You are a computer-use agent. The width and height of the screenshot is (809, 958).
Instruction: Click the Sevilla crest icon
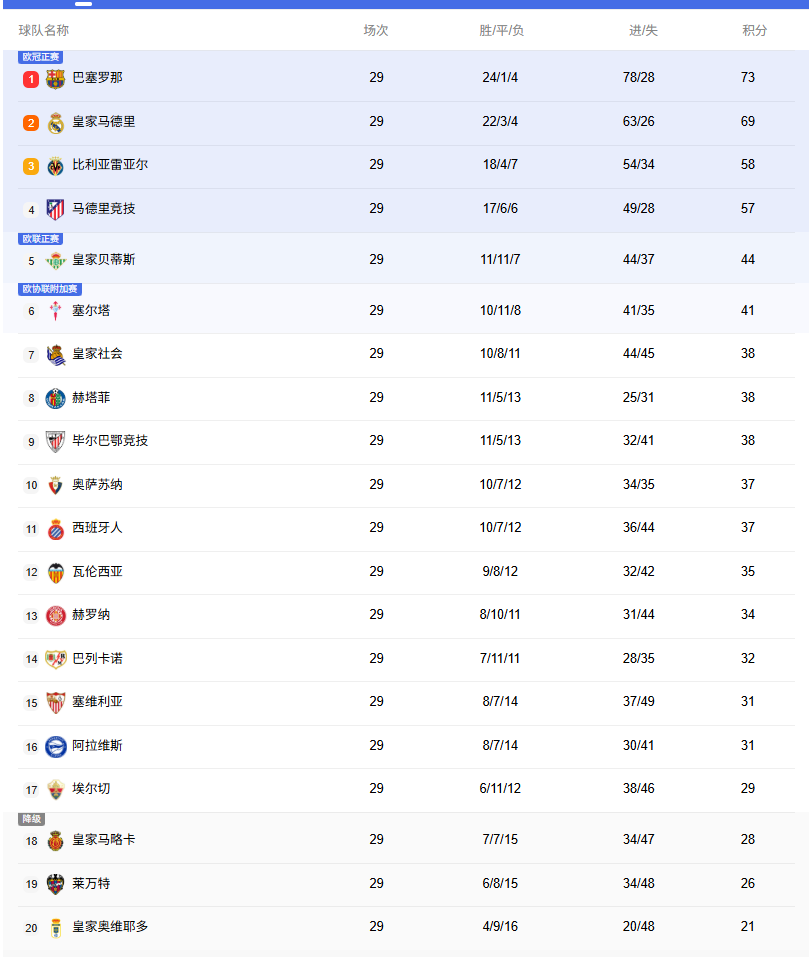coord(55,702)
